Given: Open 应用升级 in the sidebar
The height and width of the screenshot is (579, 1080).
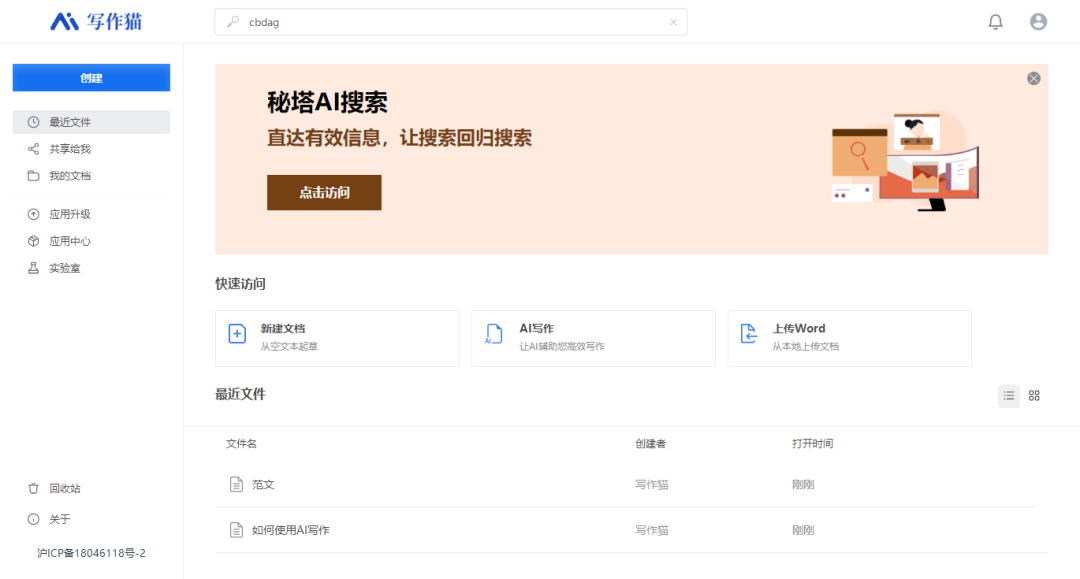Looking at the screenshot, I should tap(91, 214).
